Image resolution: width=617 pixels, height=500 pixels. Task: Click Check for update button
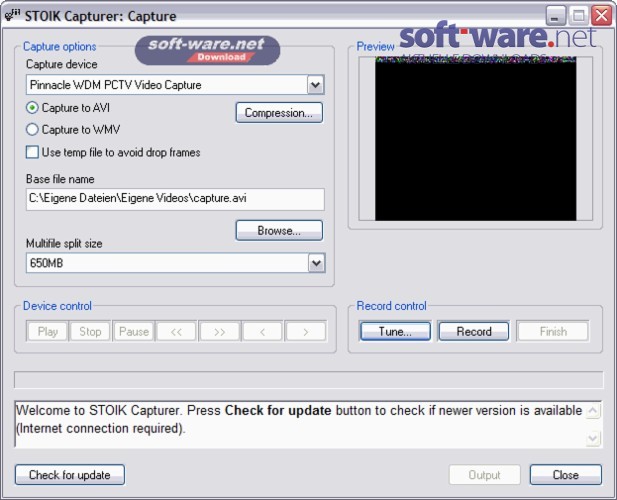pos(70,475)
